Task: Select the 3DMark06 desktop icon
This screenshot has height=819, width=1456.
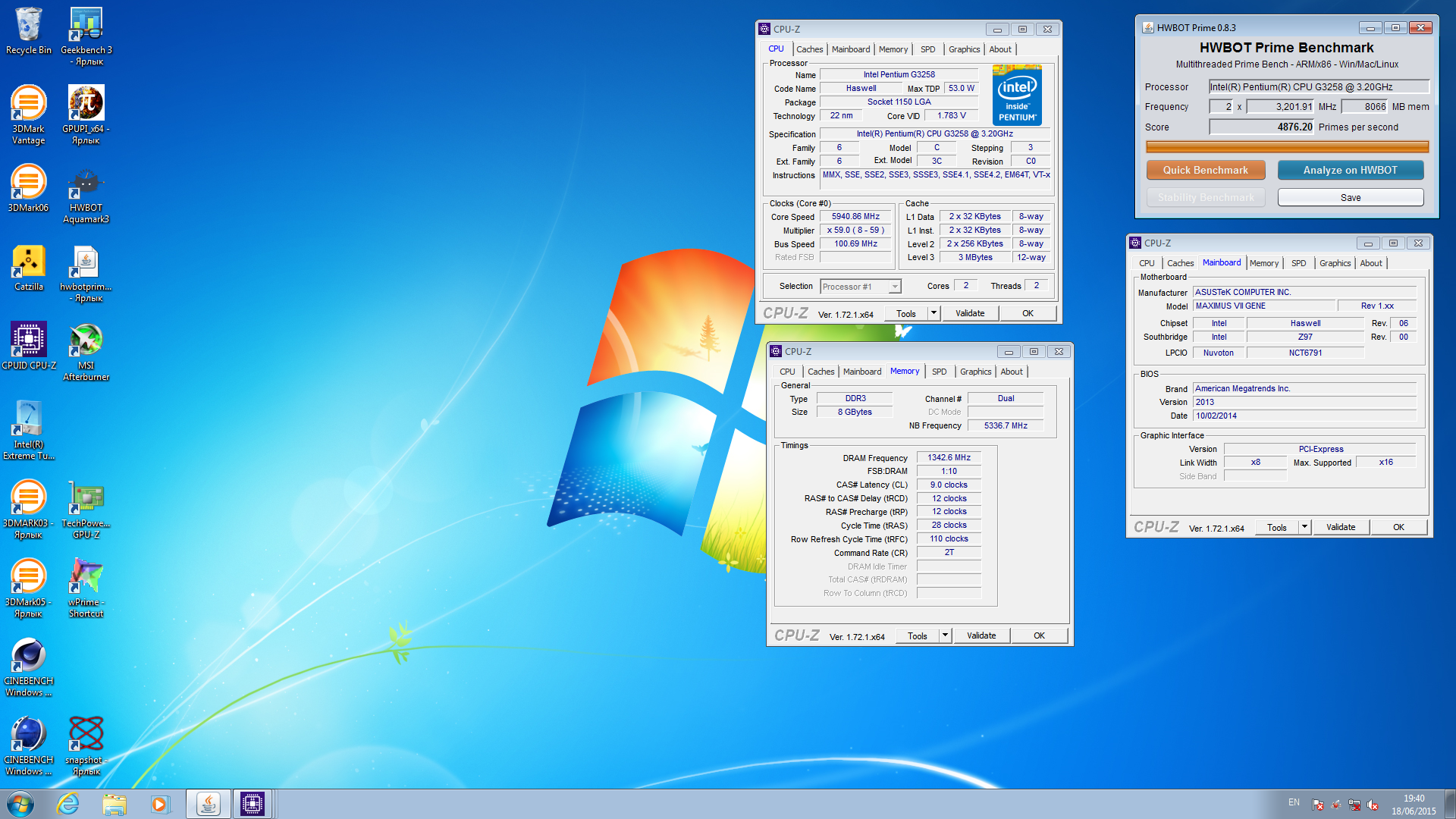Action: [x=29, y=188]
